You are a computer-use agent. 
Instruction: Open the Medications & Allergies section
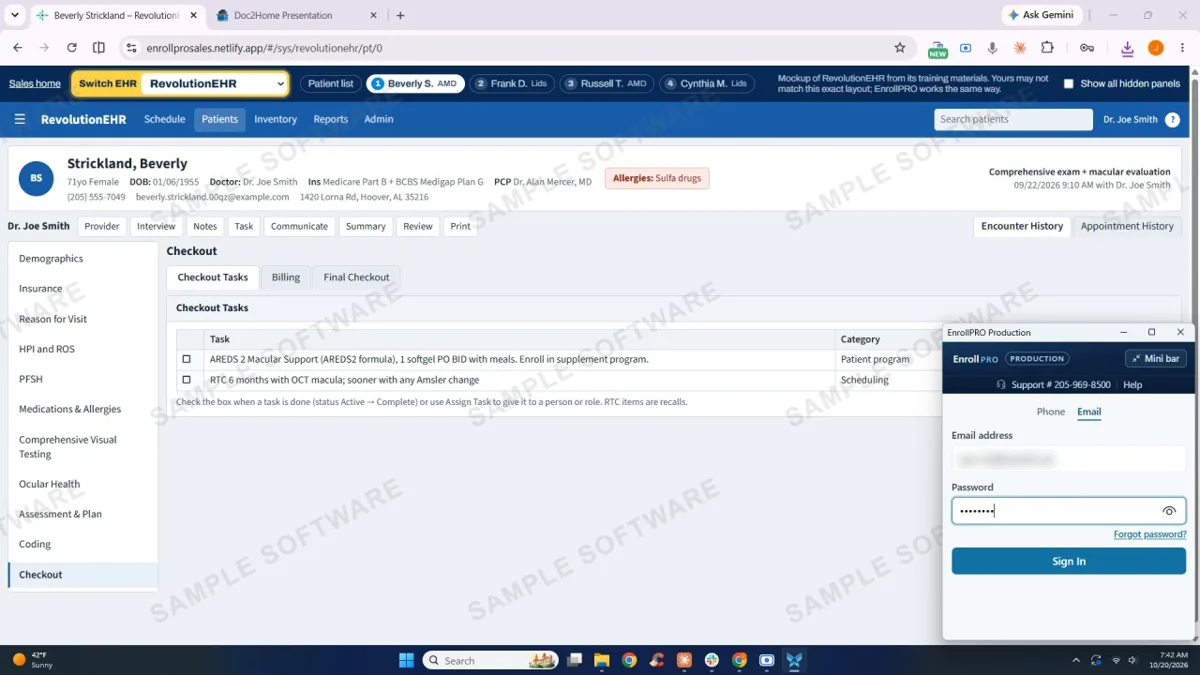tap(70, 409)
